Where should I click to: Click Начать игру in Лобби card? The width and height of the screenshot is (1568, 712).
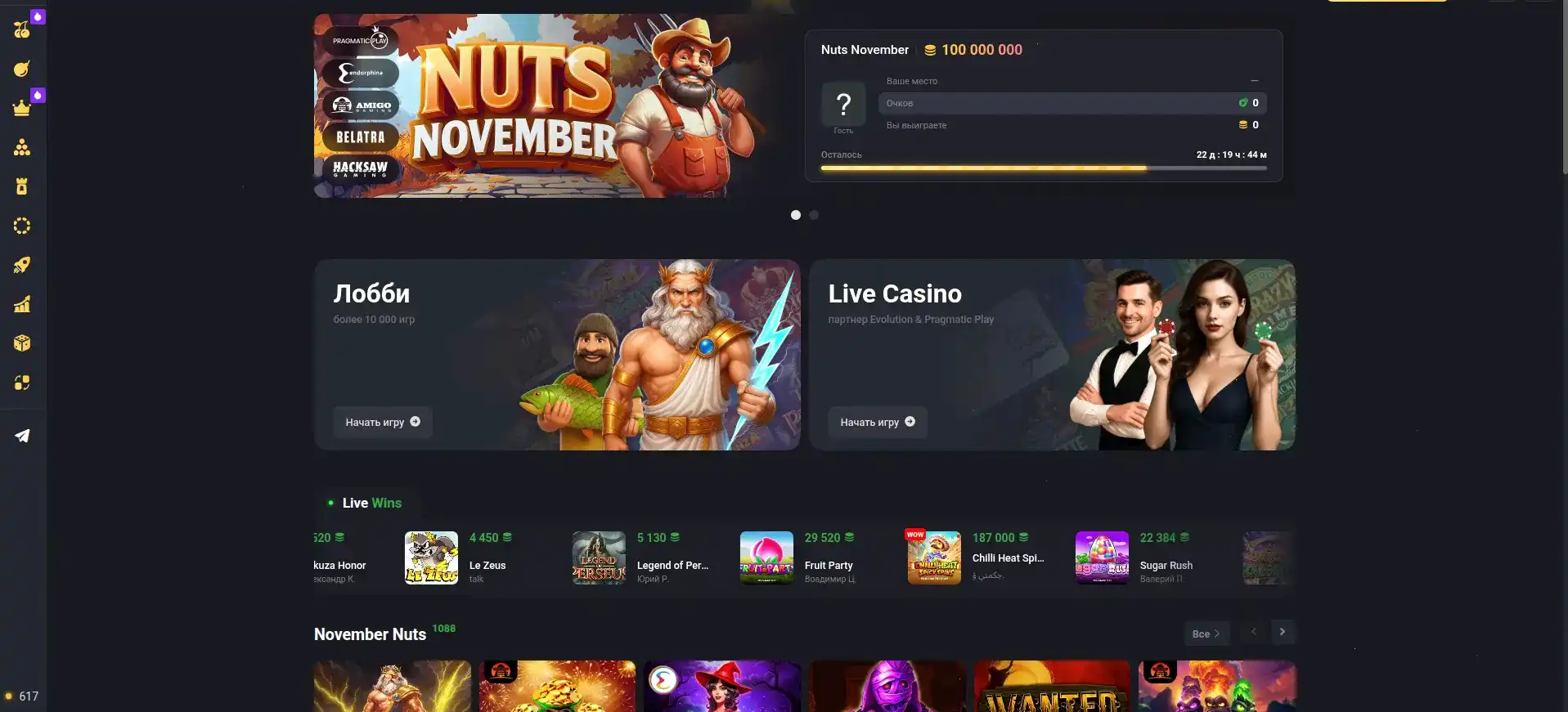[x=383, y=422]
